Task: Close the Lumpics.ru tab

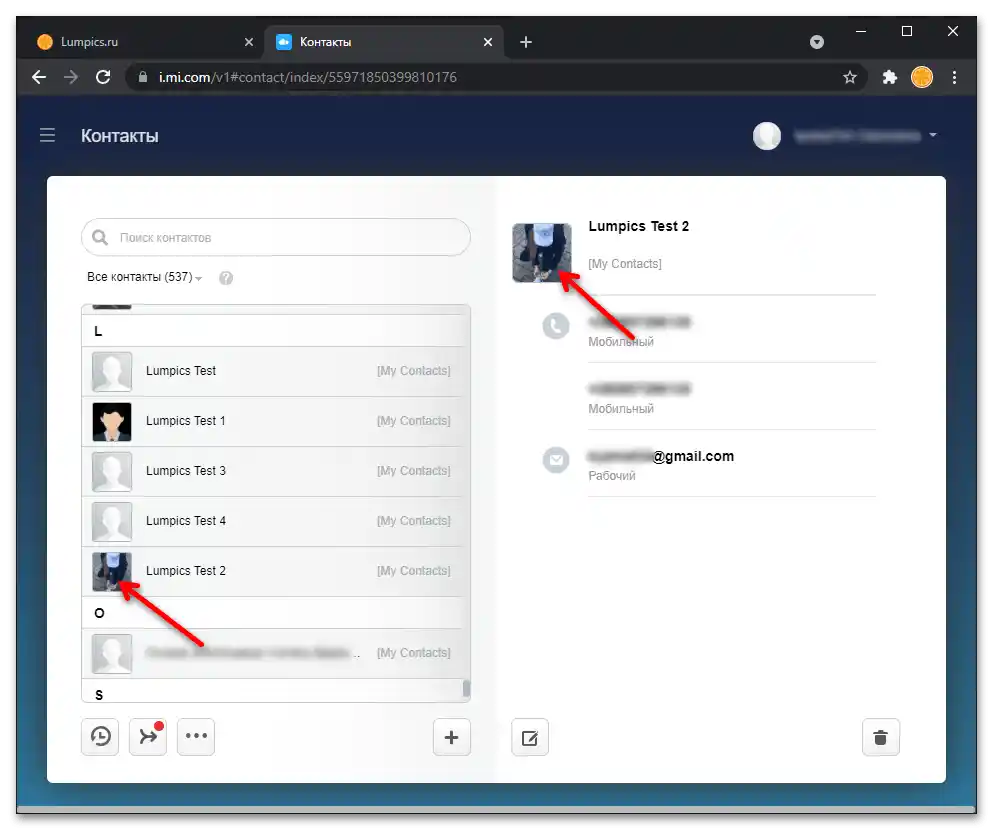Action: [x=249, y=42]
